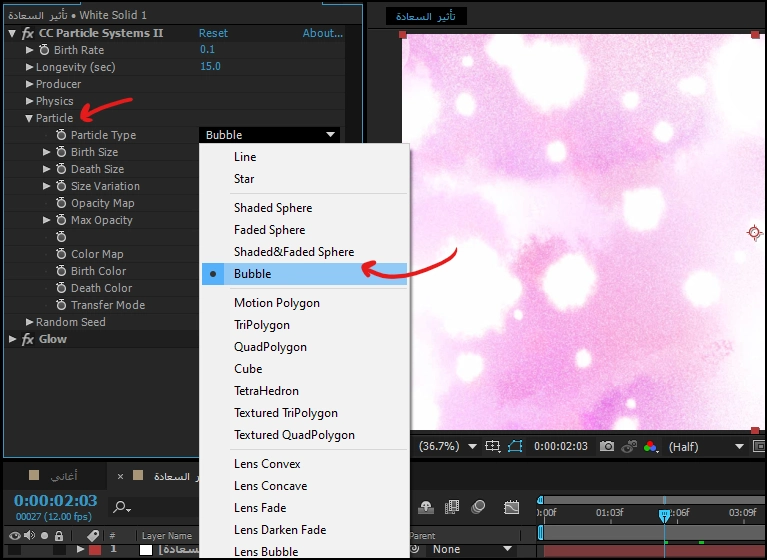Toggle the Death Color stopwatch
Viewport: 767px width, 560px height.
click(61, 288)
